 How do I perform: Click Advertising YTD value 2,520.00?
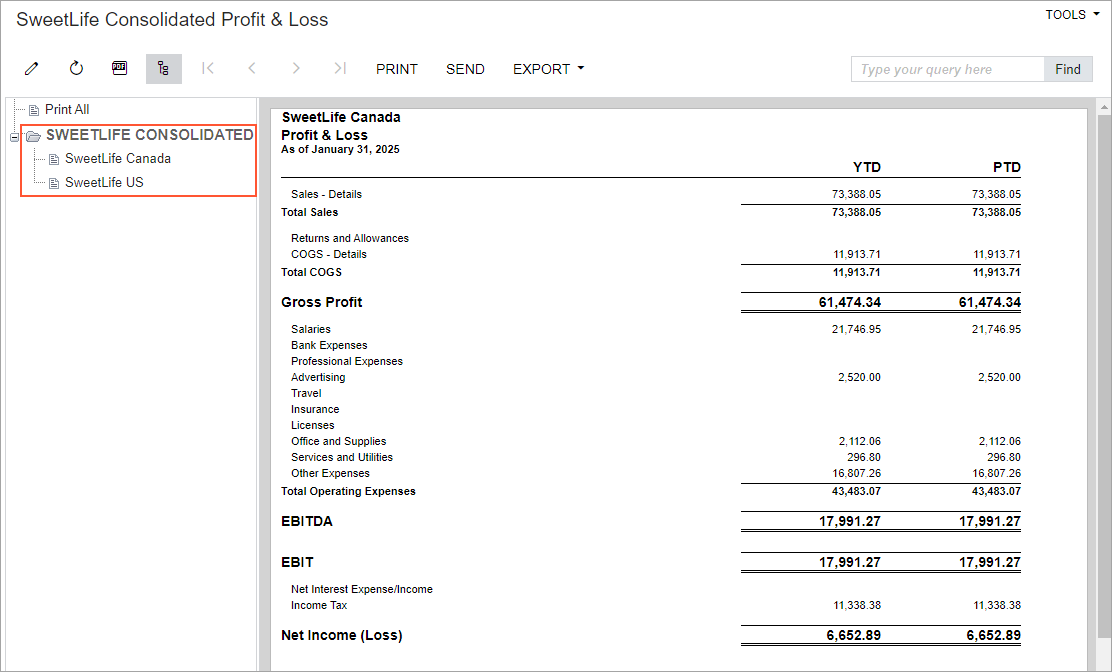pos(860,377)
